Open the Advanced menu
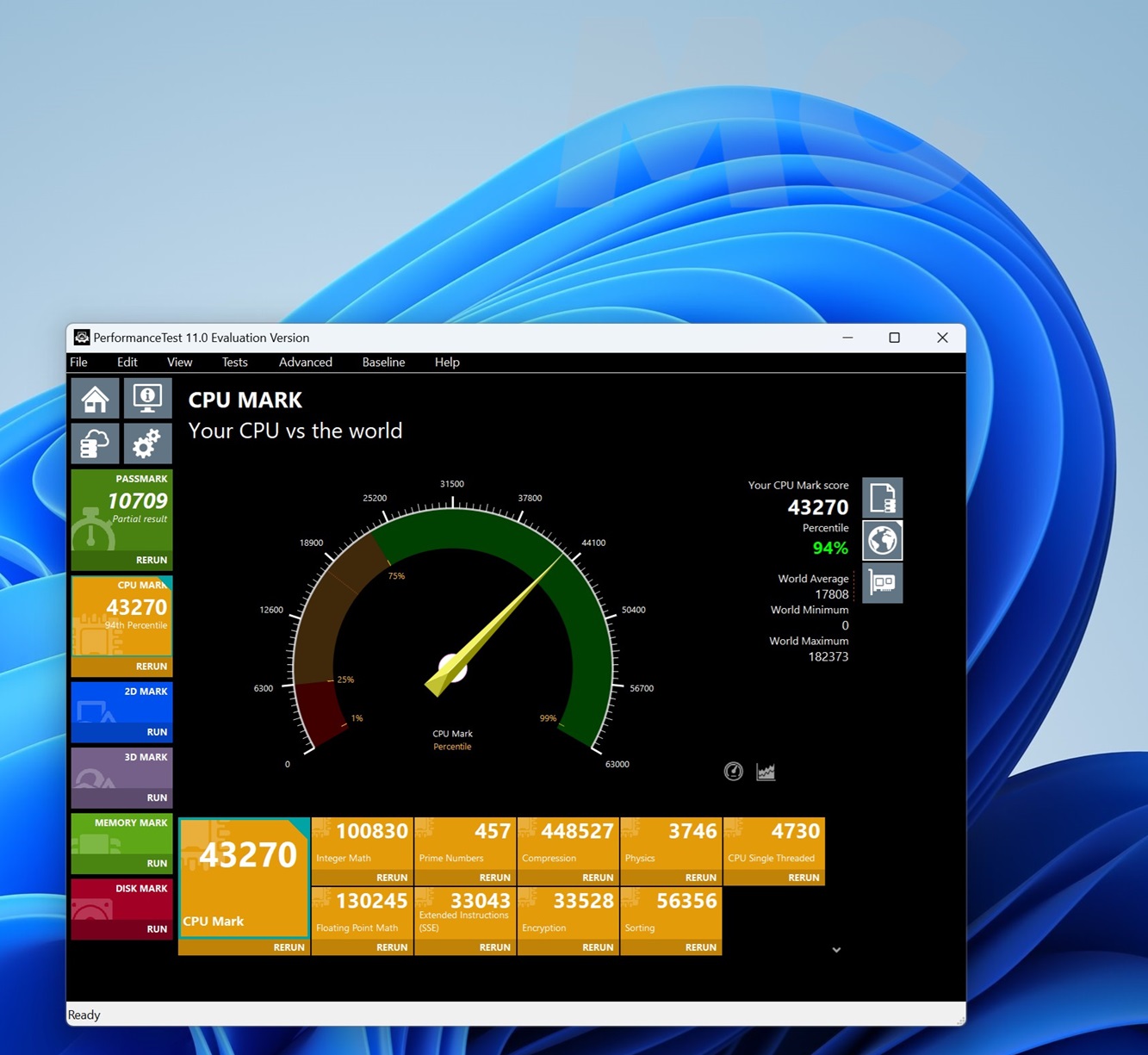The width and height of the screenshot is (1148, 1055). tap(305, 363)
